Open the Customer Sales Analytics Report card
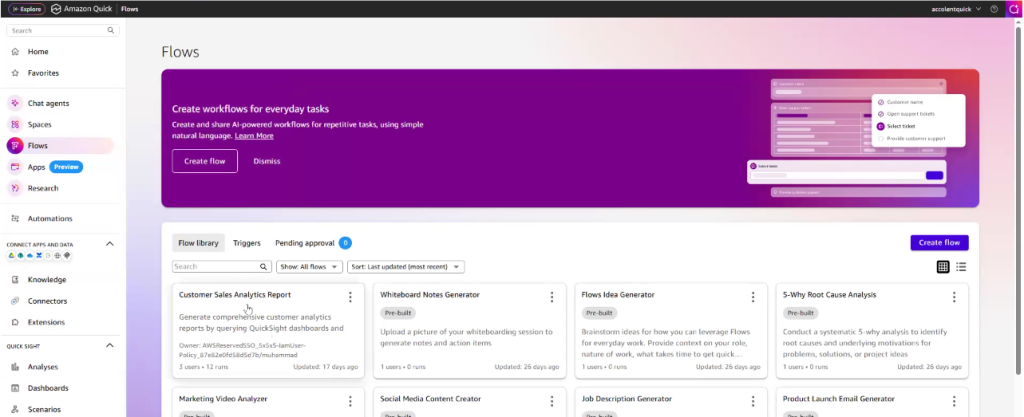The width and height of the screenshot is (1024, 417). point(268,330)
